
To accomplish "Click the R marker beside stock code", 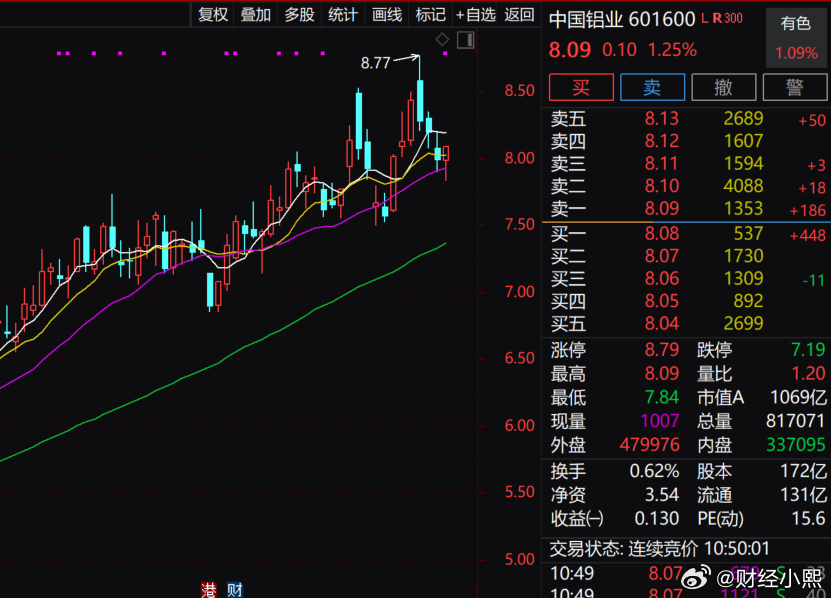I will 717,18.
